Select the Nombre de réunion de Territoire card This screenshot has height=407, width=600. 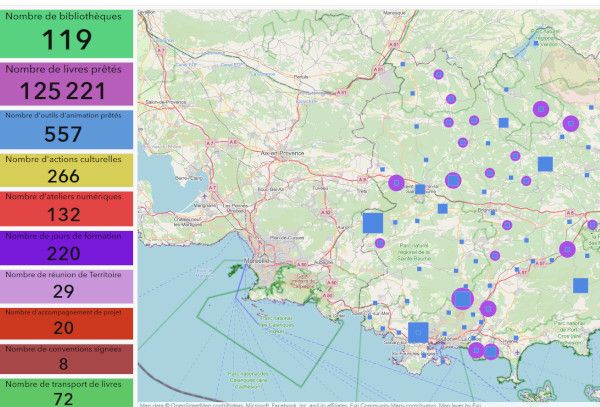pyautogui.click(x=67, y=285)
